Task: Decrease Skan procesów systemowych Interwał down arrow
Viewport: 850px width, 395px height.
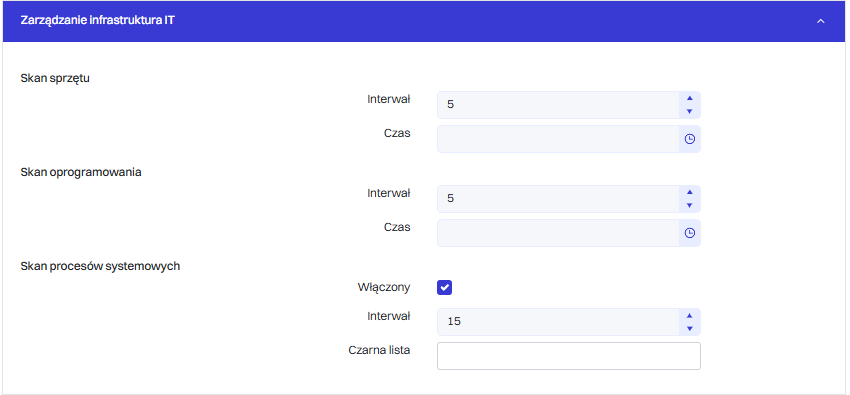Action: point(690,328)
